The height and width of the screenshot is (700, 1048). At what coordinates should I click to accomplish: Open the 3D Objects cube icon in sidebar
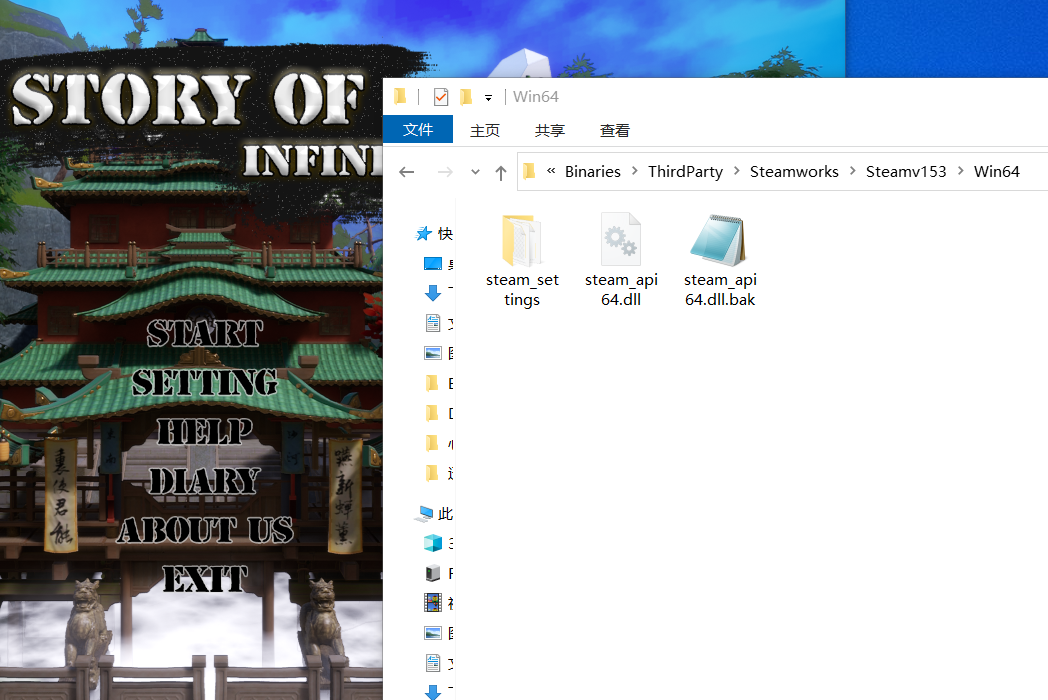(432, 543)
